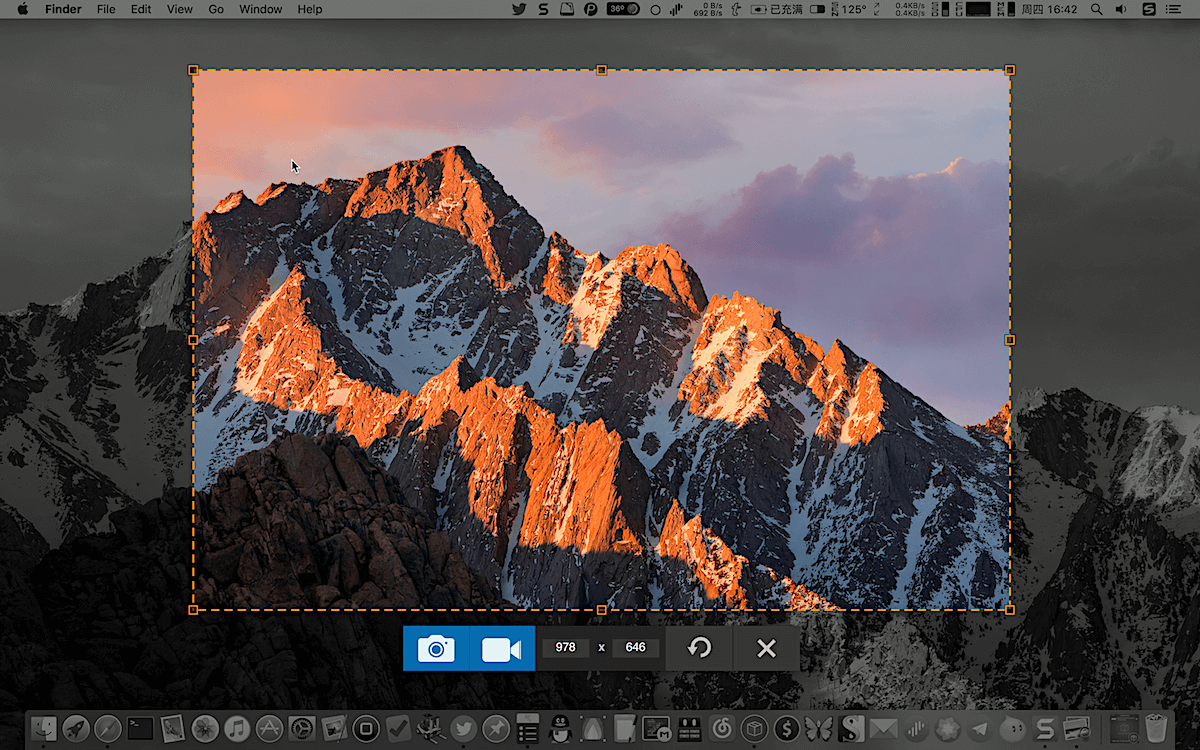Reset the selection with the undo arrow
Screen dimensions: 1200x750
[x=699, y=649]
